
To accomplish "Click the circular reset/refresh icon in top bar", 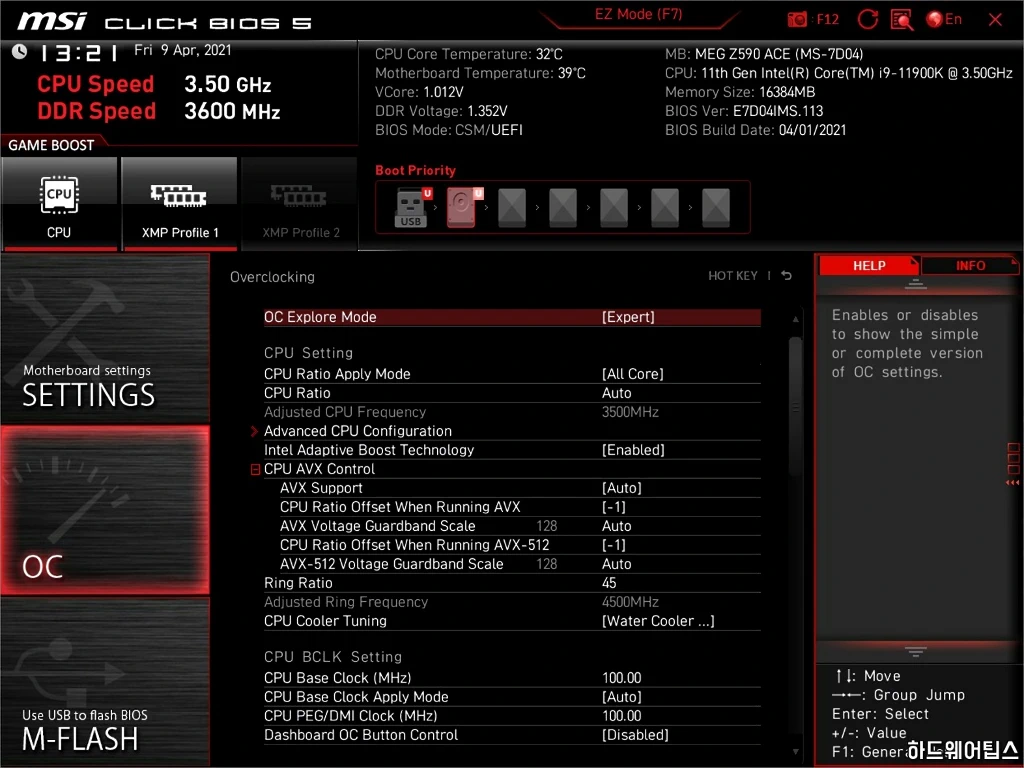I will (x=867, y=20).
